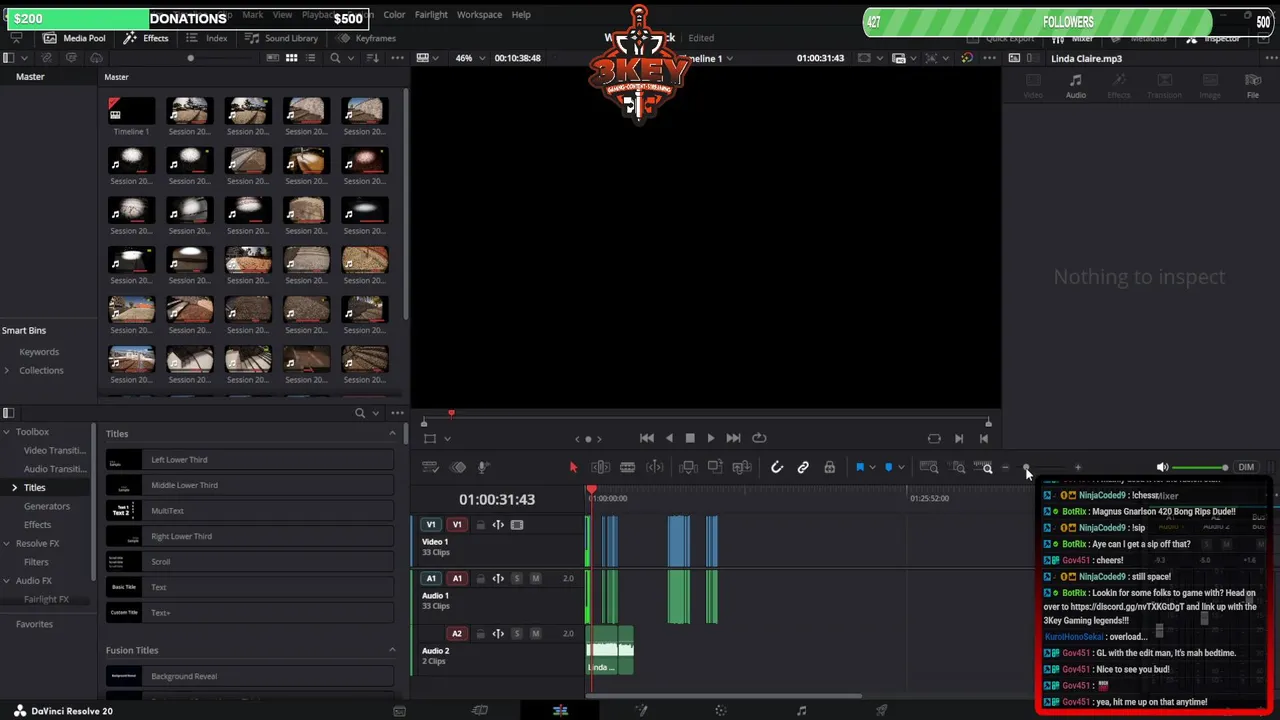The height and width of the screenshot is (720, 1280).
Task: Toggle loop playback
Action: tap(759, 438)
